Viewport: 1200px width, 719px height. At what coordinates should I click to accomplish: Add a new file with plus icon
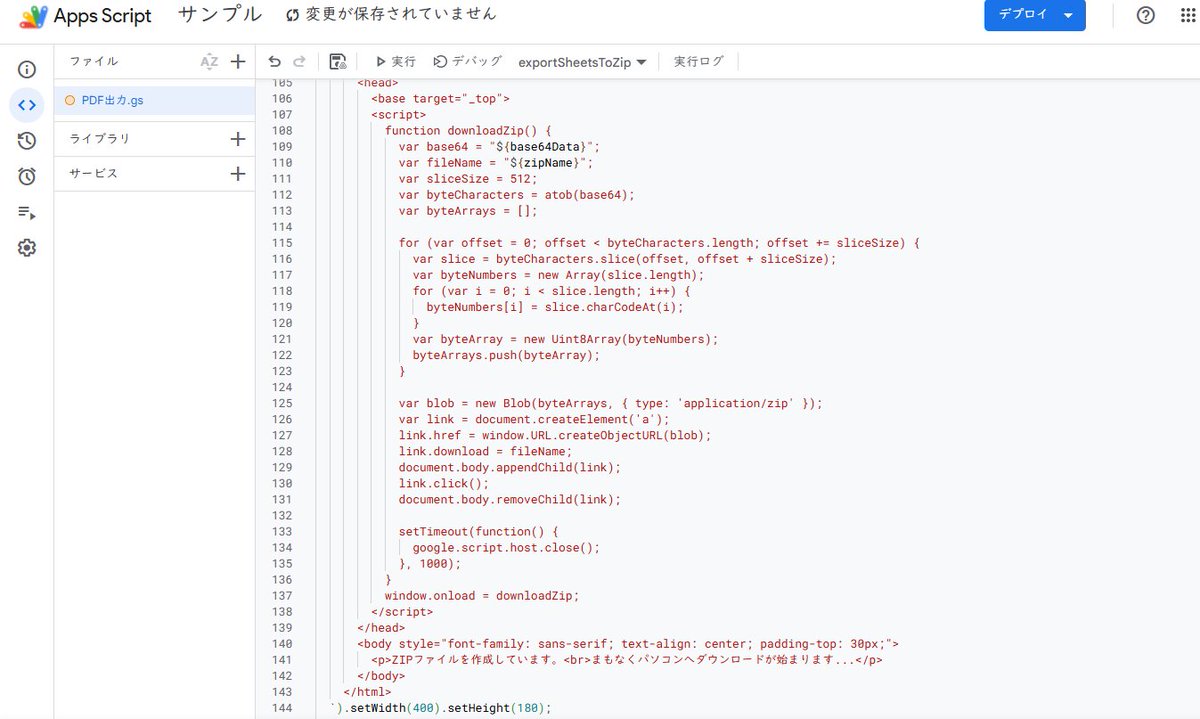coord(238,62)
